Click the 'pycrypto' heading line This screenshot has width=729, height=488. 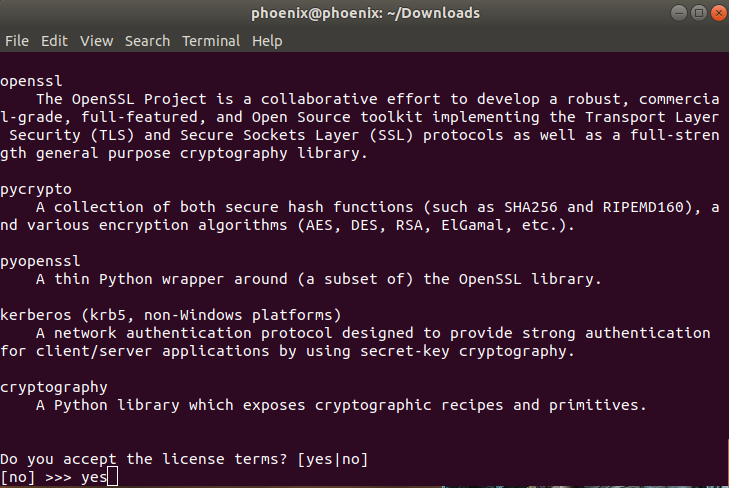[x=36, y=190]
